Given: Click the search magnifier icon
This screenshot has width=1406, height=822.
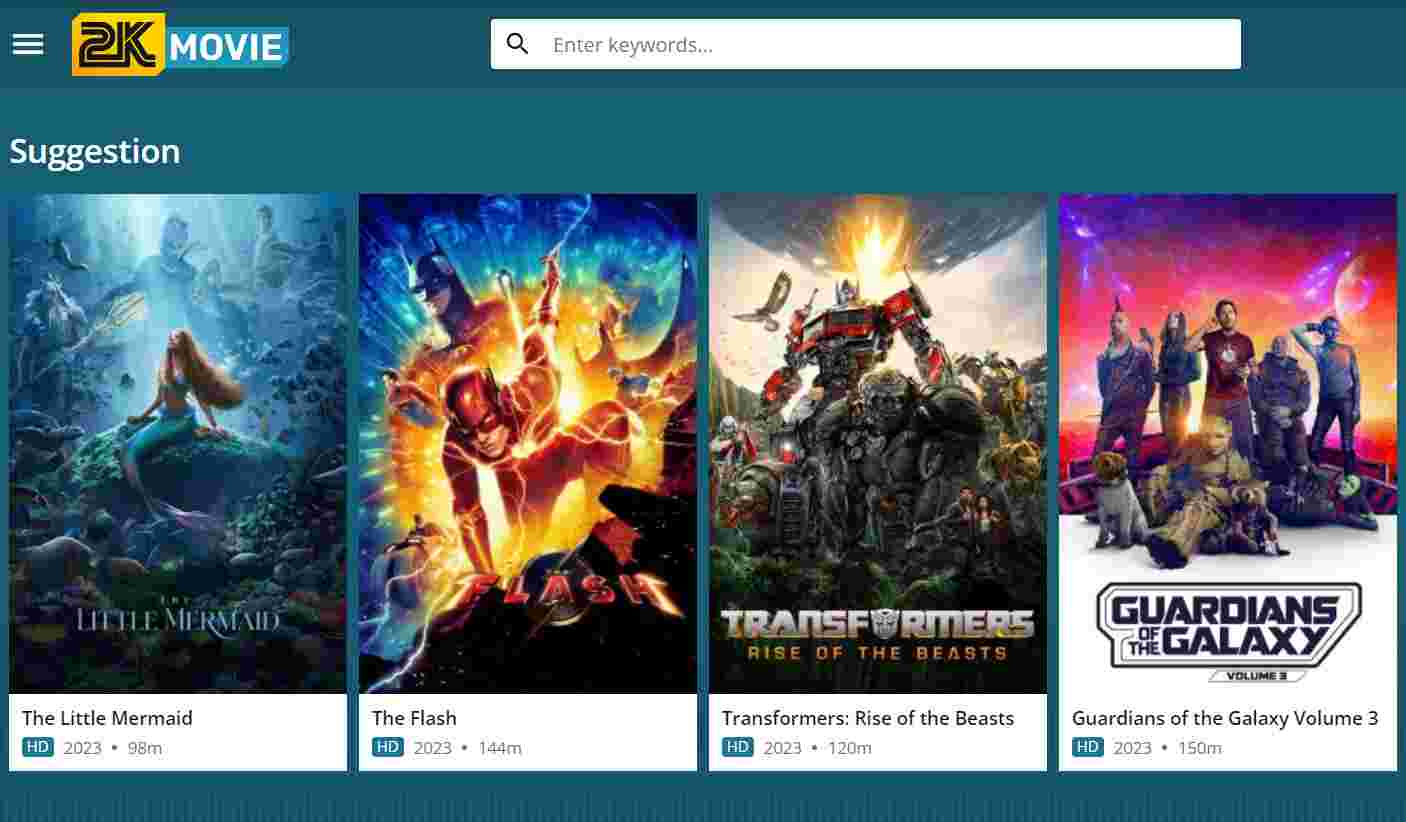Looking at the screenshot, I should coord(517,44).
